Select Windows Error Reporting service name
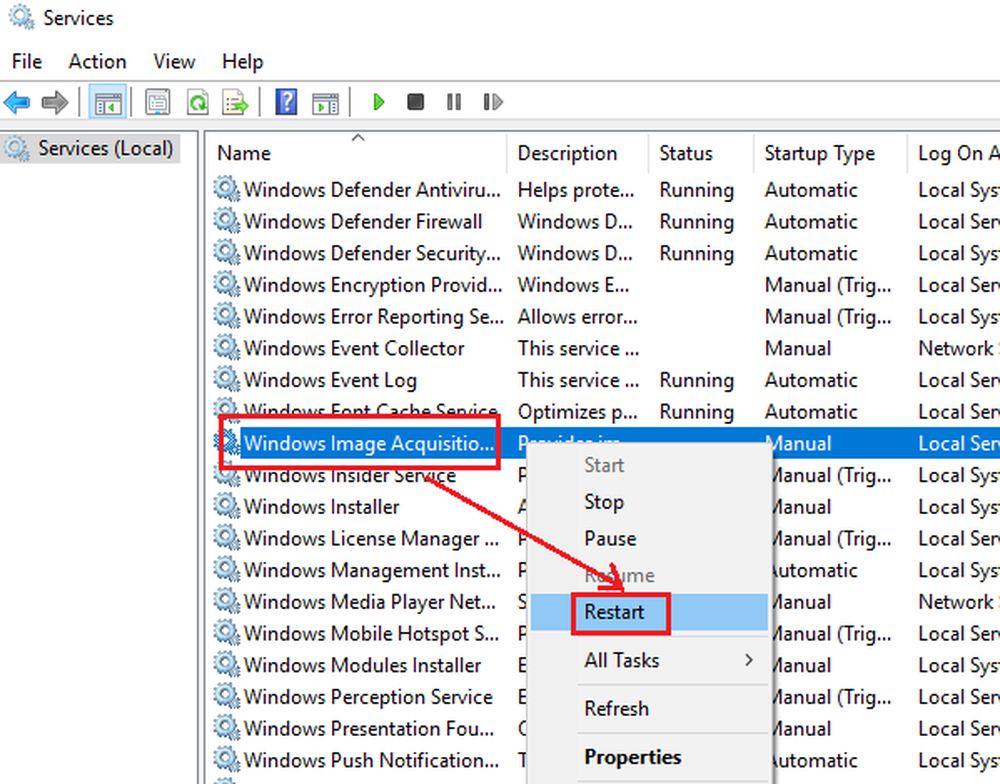 coord(373,316)
